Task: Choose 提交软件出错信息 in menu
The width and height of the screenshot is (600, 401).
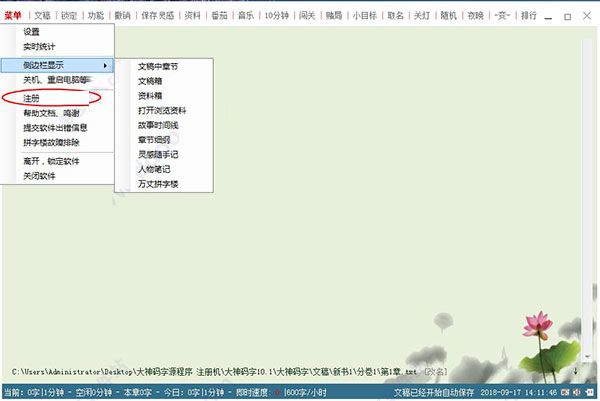Action: [x=55, y=128]
